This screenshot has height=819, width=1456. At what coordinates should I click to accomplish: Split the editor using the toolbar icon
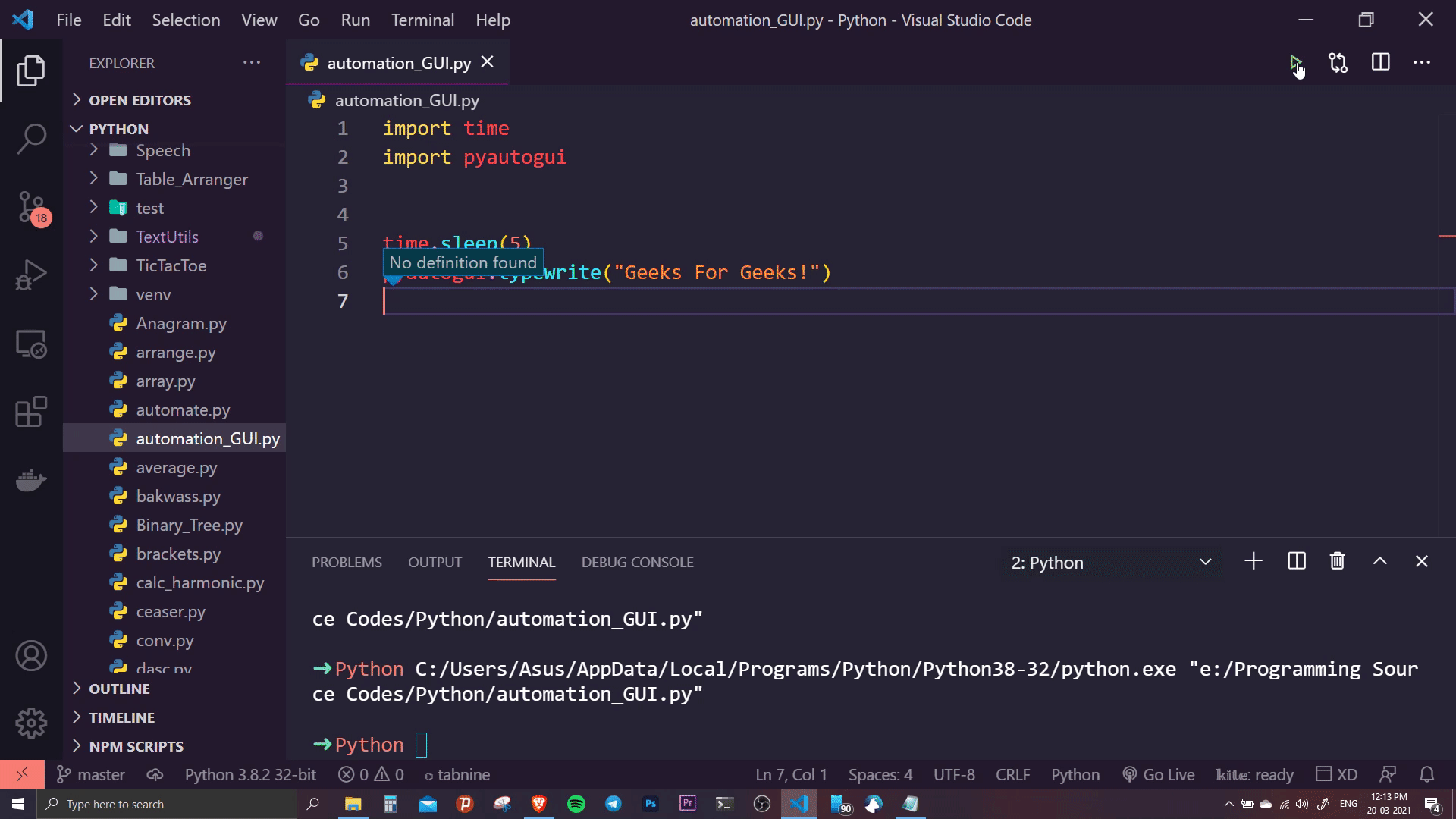coord(1380,63)
